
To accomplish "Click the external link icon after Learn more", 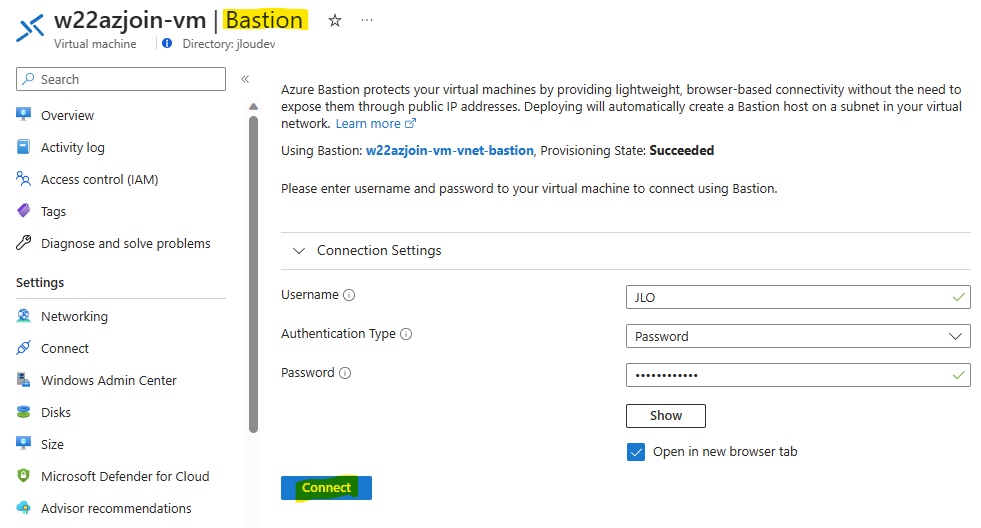I will (x=410, y=123).
